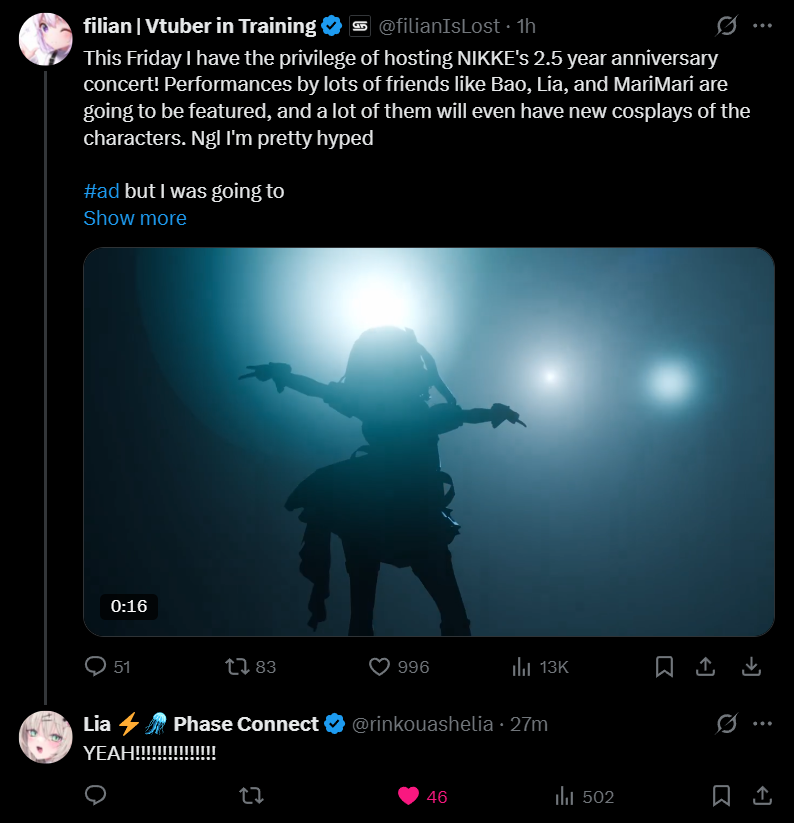The width and height of the screenshot is (794, 823).
Task: View analytics showing 13K views
Action: 521,666
